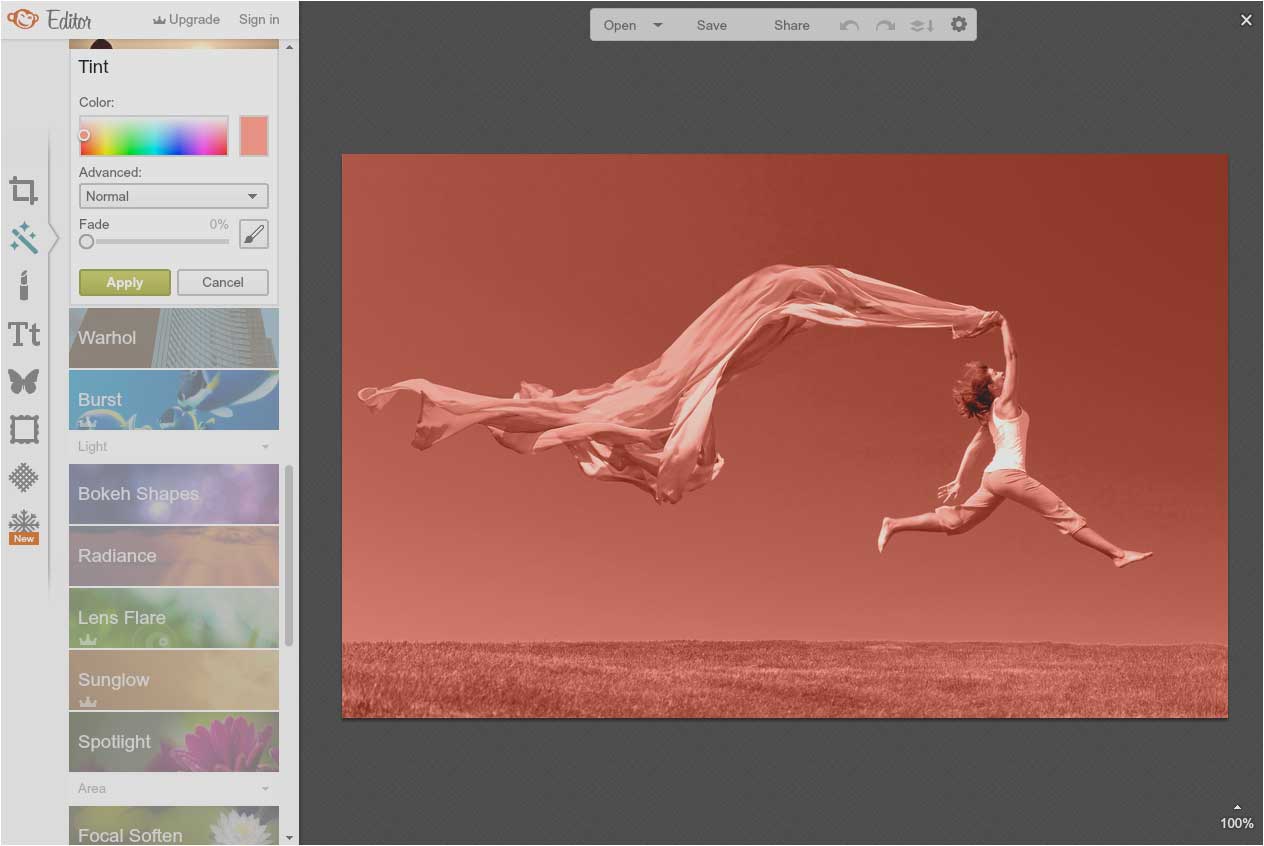Open the seasonal snowflake tab
The width and height of the screenshot is (1264, 846).
click(x=24, y=524)
